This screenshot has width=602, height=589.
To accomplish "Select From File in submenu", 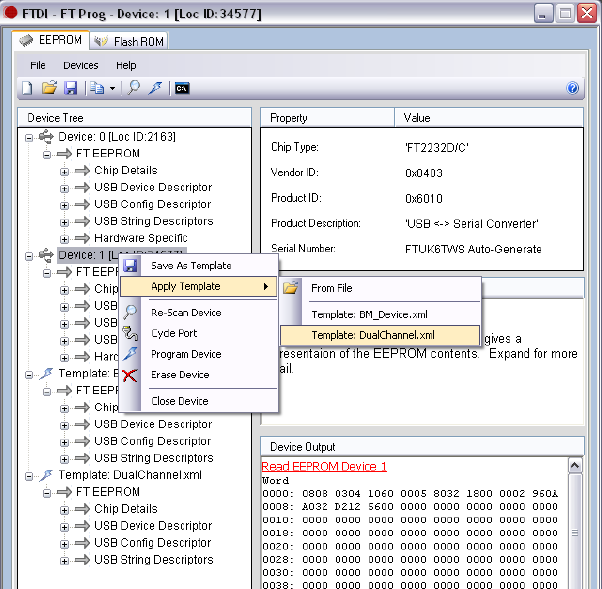I will click(x=380, y=288).
